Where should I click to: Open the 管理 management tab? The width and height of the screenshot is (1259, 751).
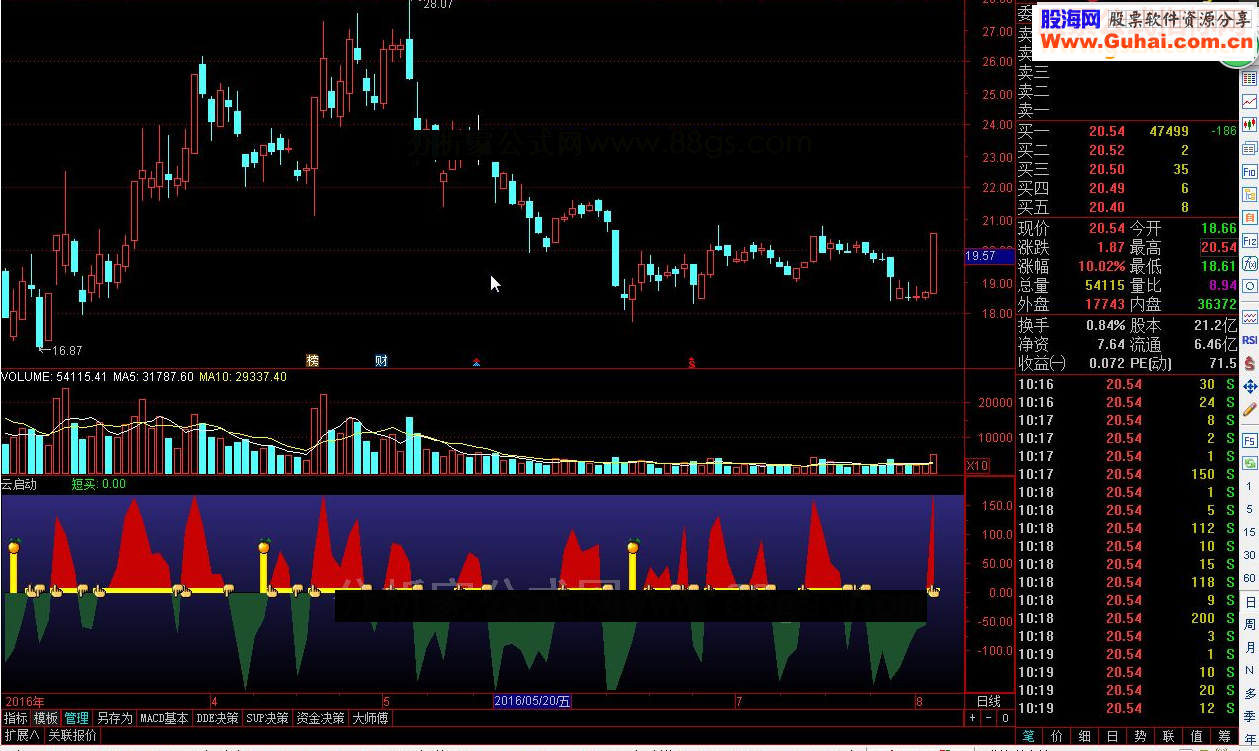[x=77, y=718]
